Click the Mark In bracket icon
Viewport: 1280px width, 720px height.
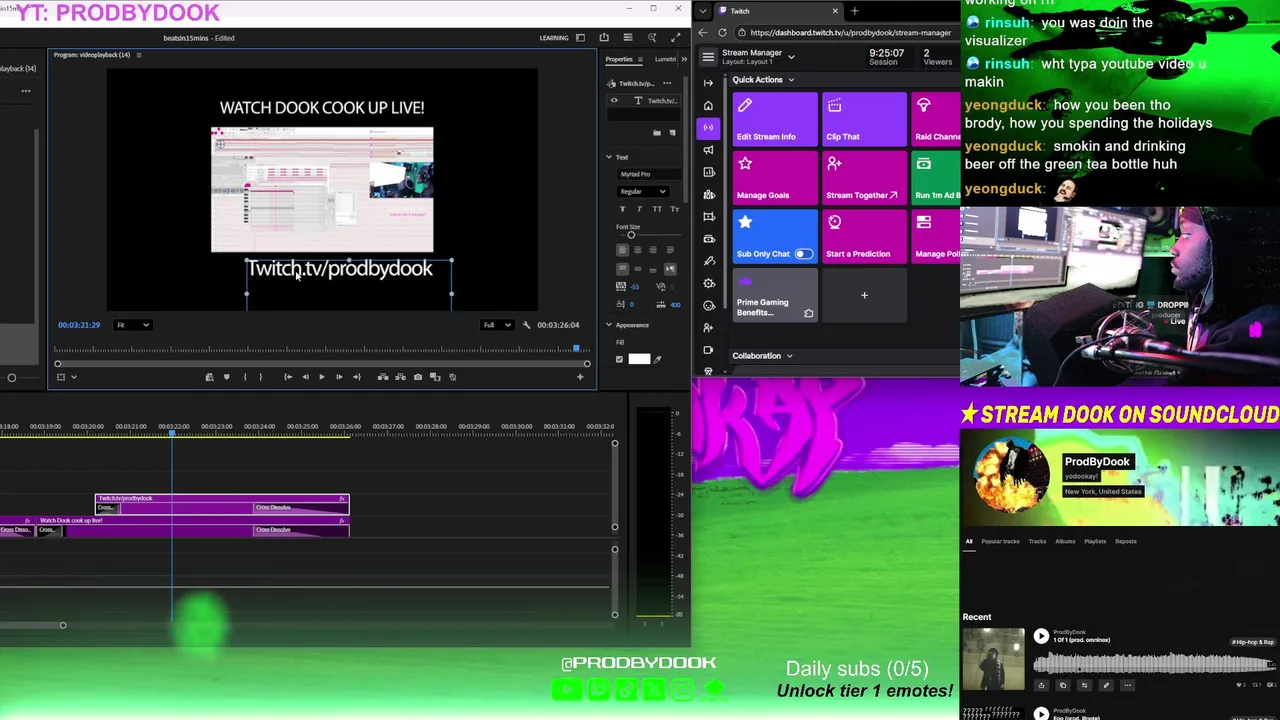[x=245, y=377]
